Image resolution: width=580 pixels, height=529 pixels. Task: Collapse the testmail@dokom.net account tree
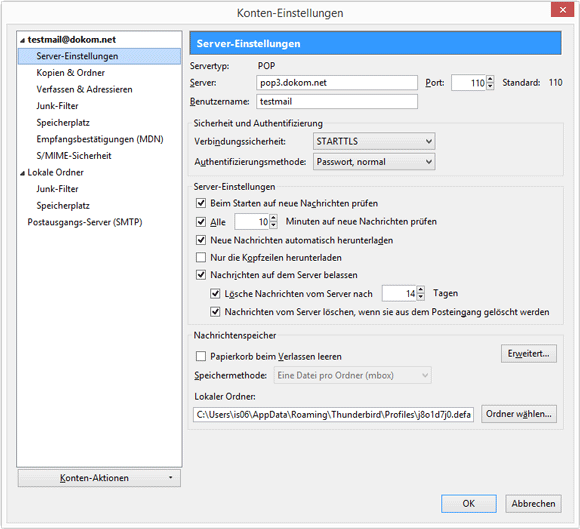click(22, 40)
